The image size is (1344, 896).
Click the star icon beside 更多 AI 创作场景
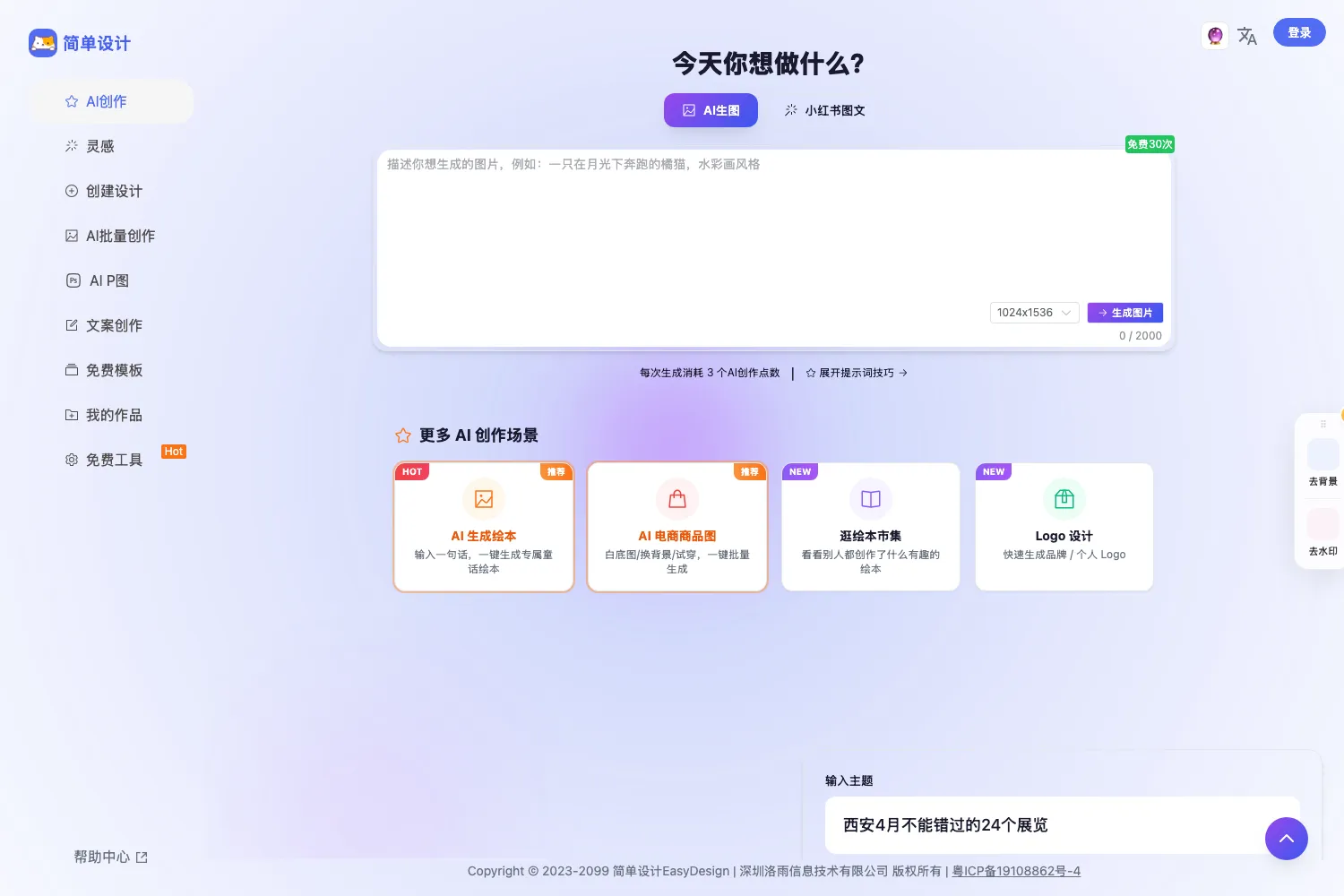coord(403,435)
